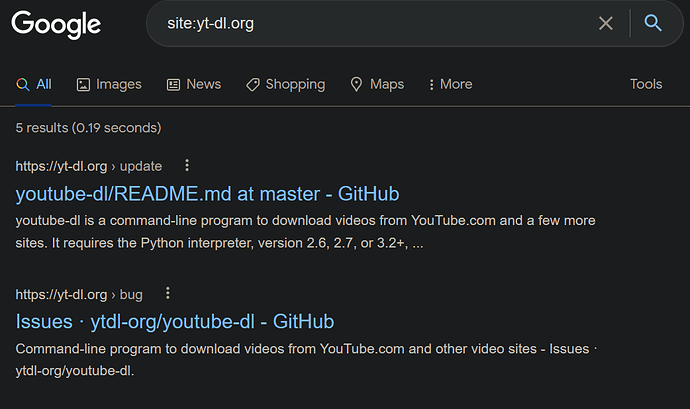Viewport: 690px width, 409px height.
Task: Open the three-dot menu beside yt-dl.org bug result
Action: (168, 293)
